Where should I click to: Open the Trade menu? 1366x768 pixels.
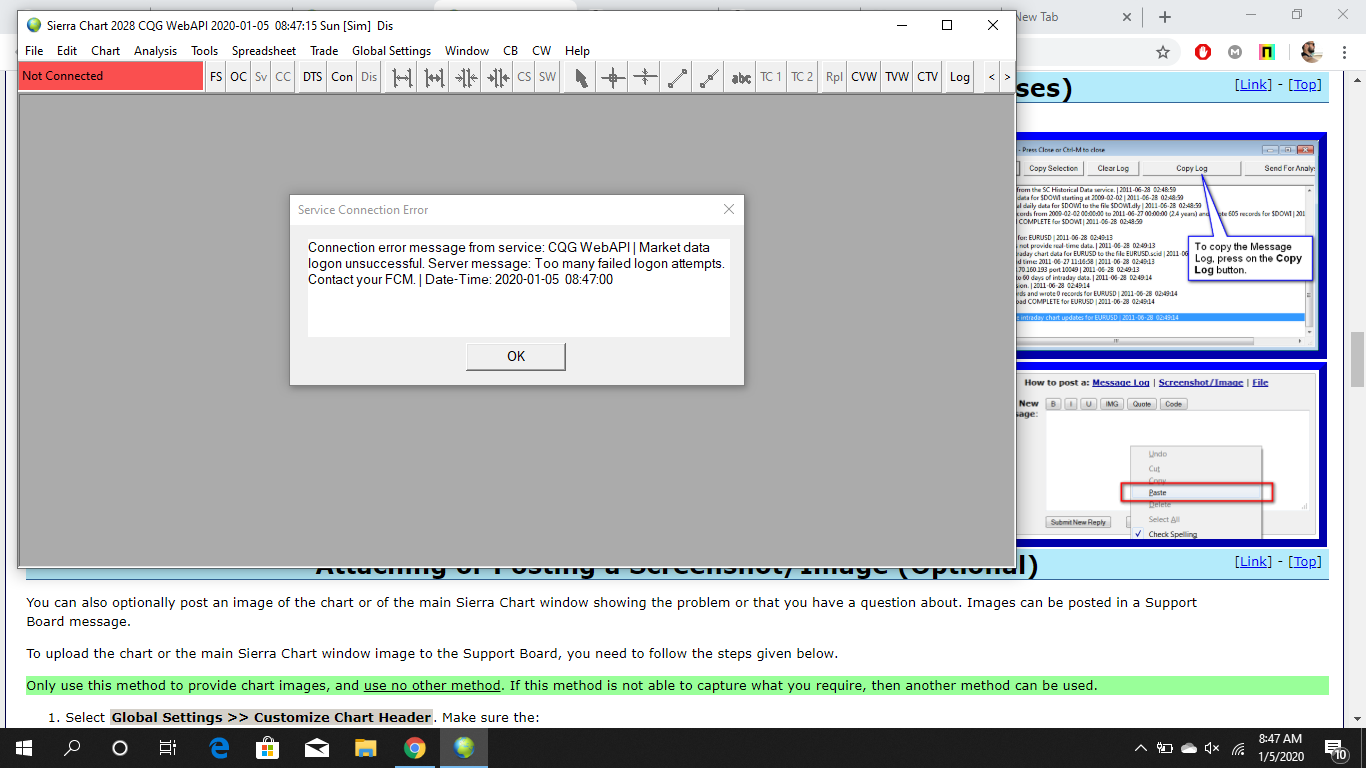pos(324,51)
